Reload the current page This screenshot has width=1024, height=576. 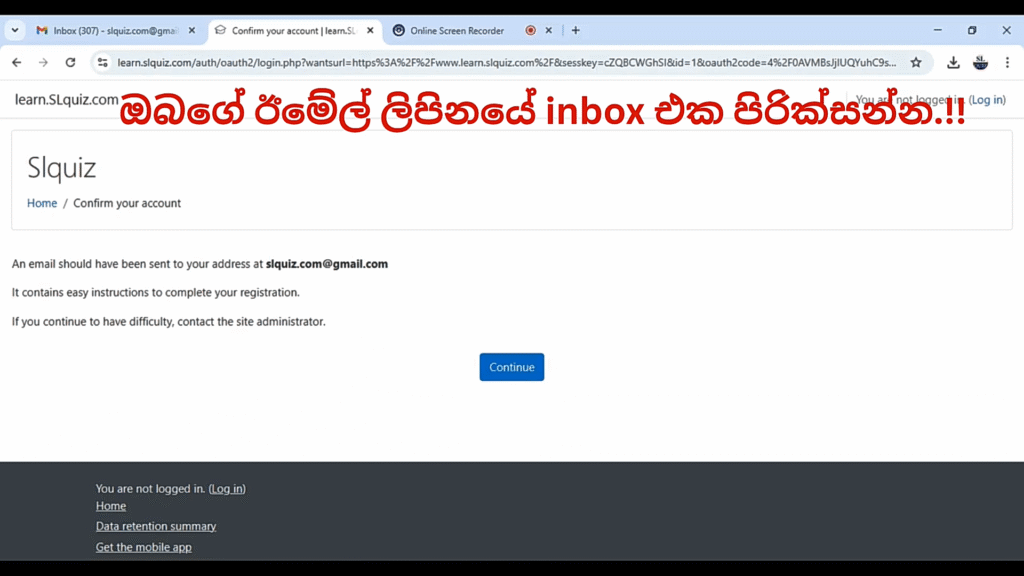click(71, 63)
